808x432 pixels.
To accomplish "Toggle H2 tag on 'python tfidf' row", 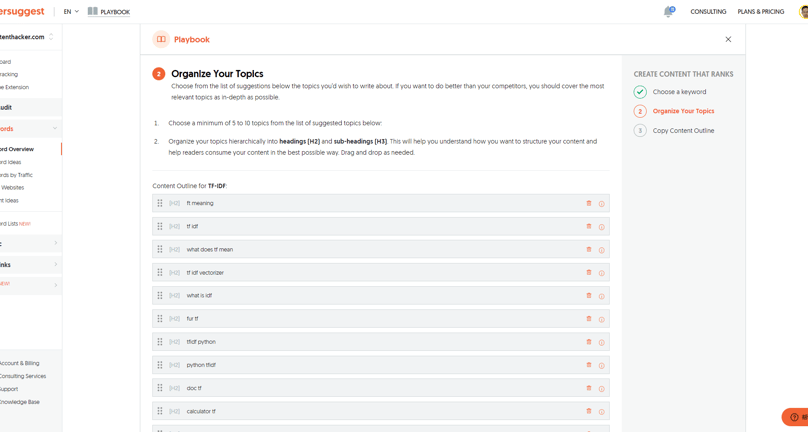I will (175, 365).
